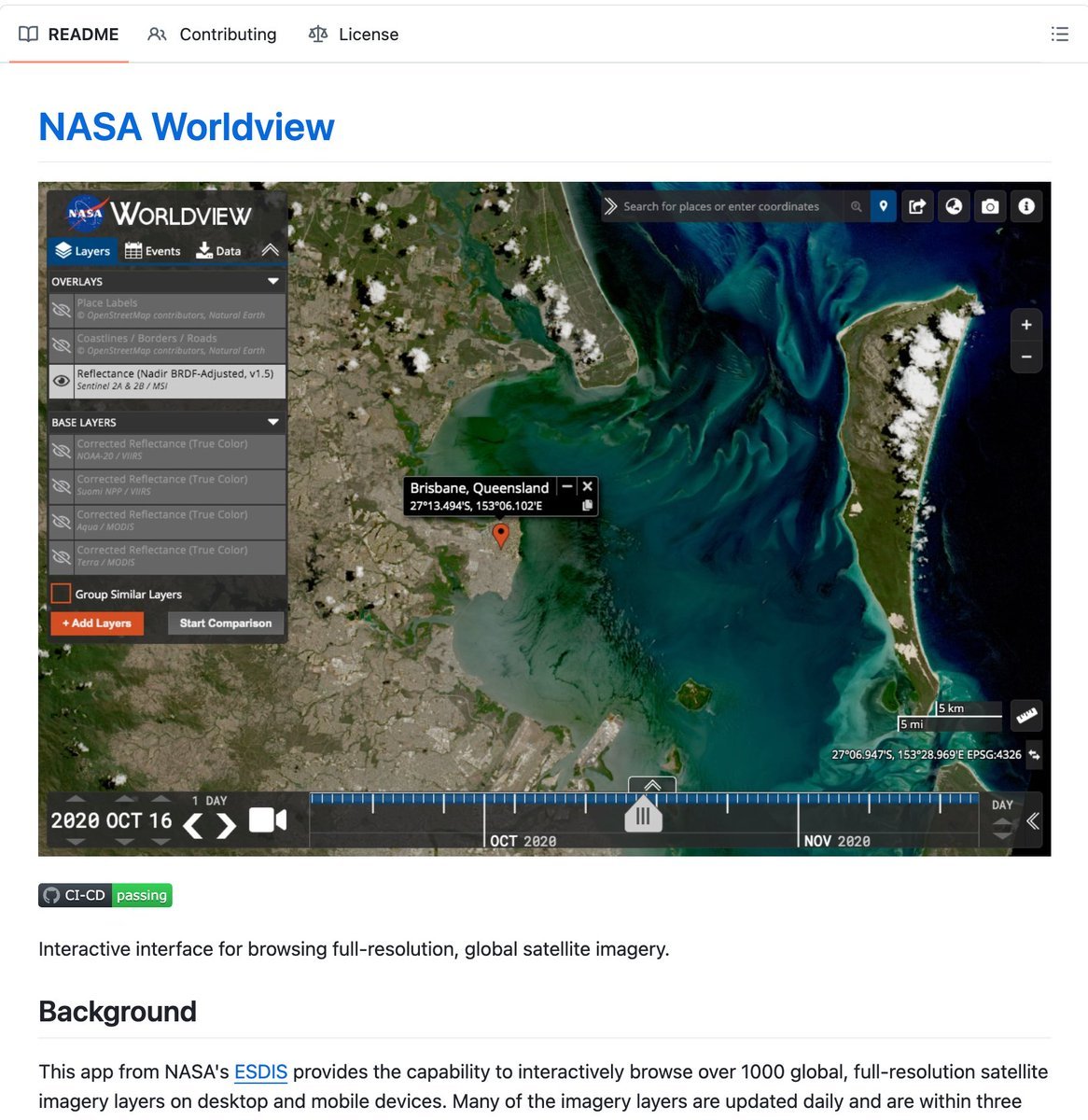Open the Data tab in Worldview

[218, 251]
